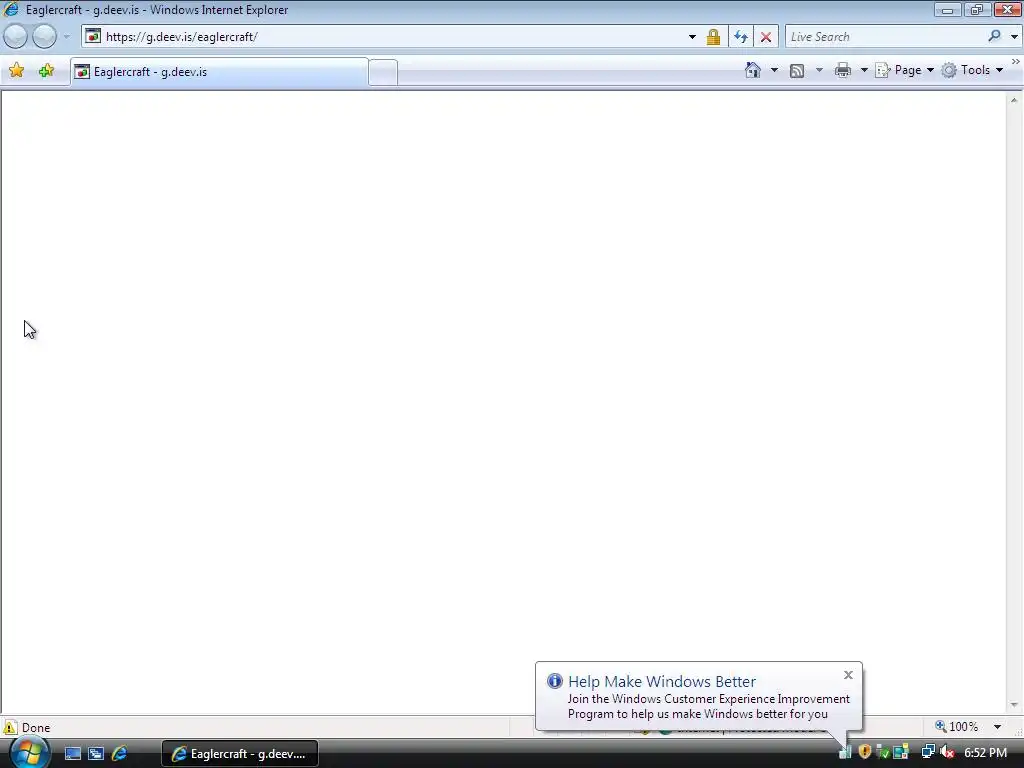This screenshot has height=768, width=1024.
Task: Open the Page menu
Action: pyautogui.click(x=904, y=70)
